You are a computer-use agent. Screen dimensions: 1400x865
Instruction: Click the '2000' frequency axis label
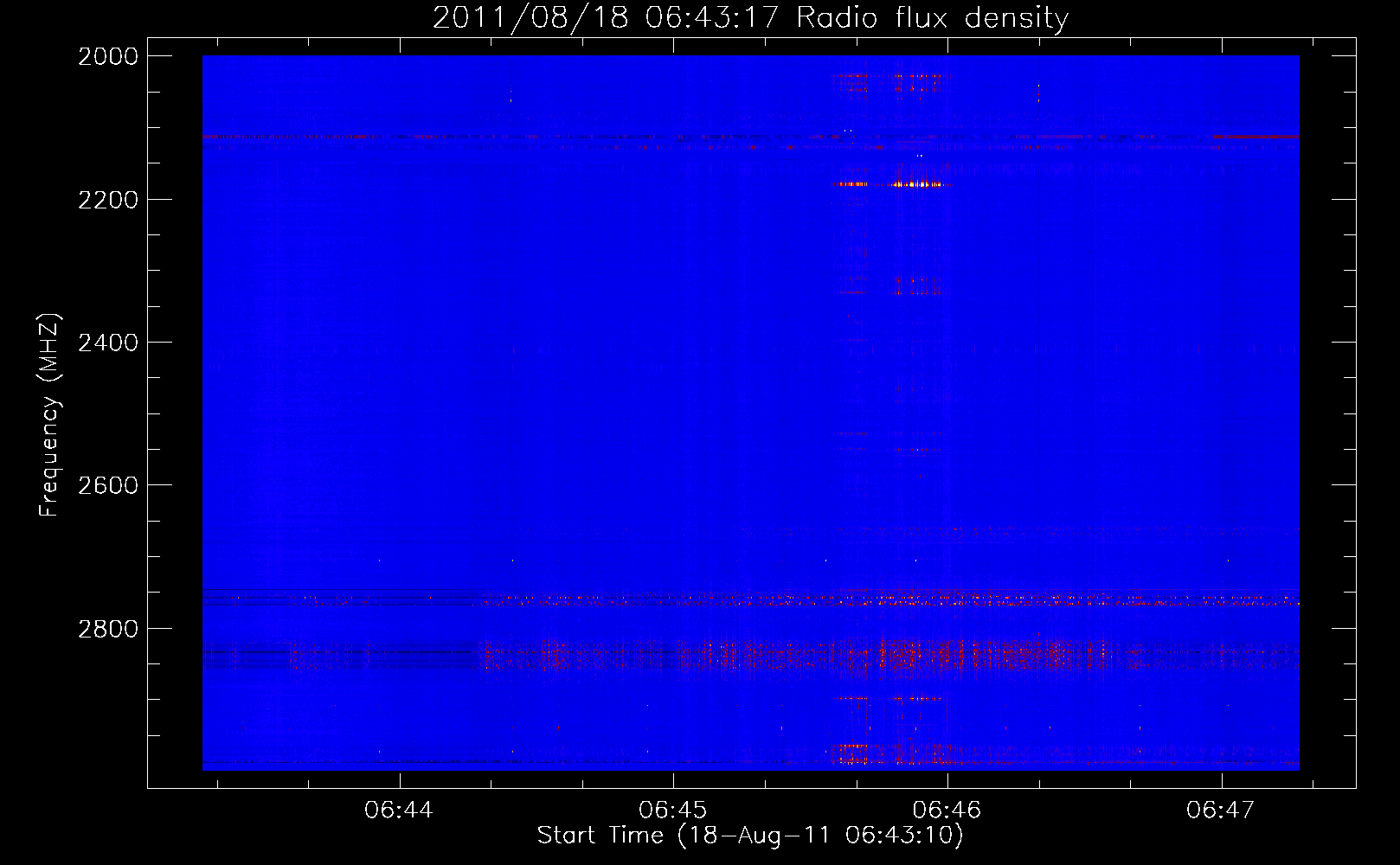pos(108,56)
